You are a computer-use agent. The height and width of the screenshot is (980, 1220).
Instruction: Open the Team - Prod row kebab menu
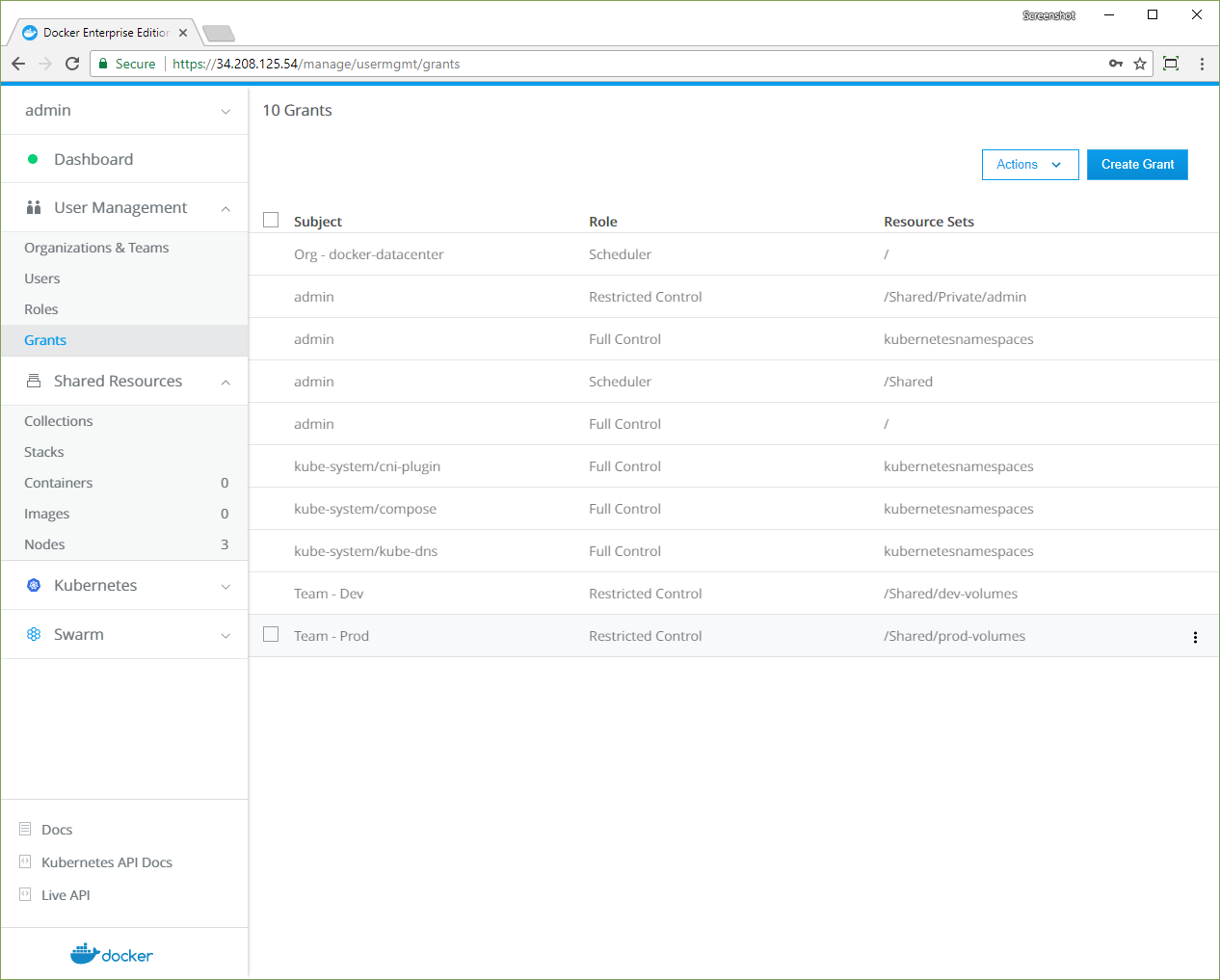(1195, 637)
